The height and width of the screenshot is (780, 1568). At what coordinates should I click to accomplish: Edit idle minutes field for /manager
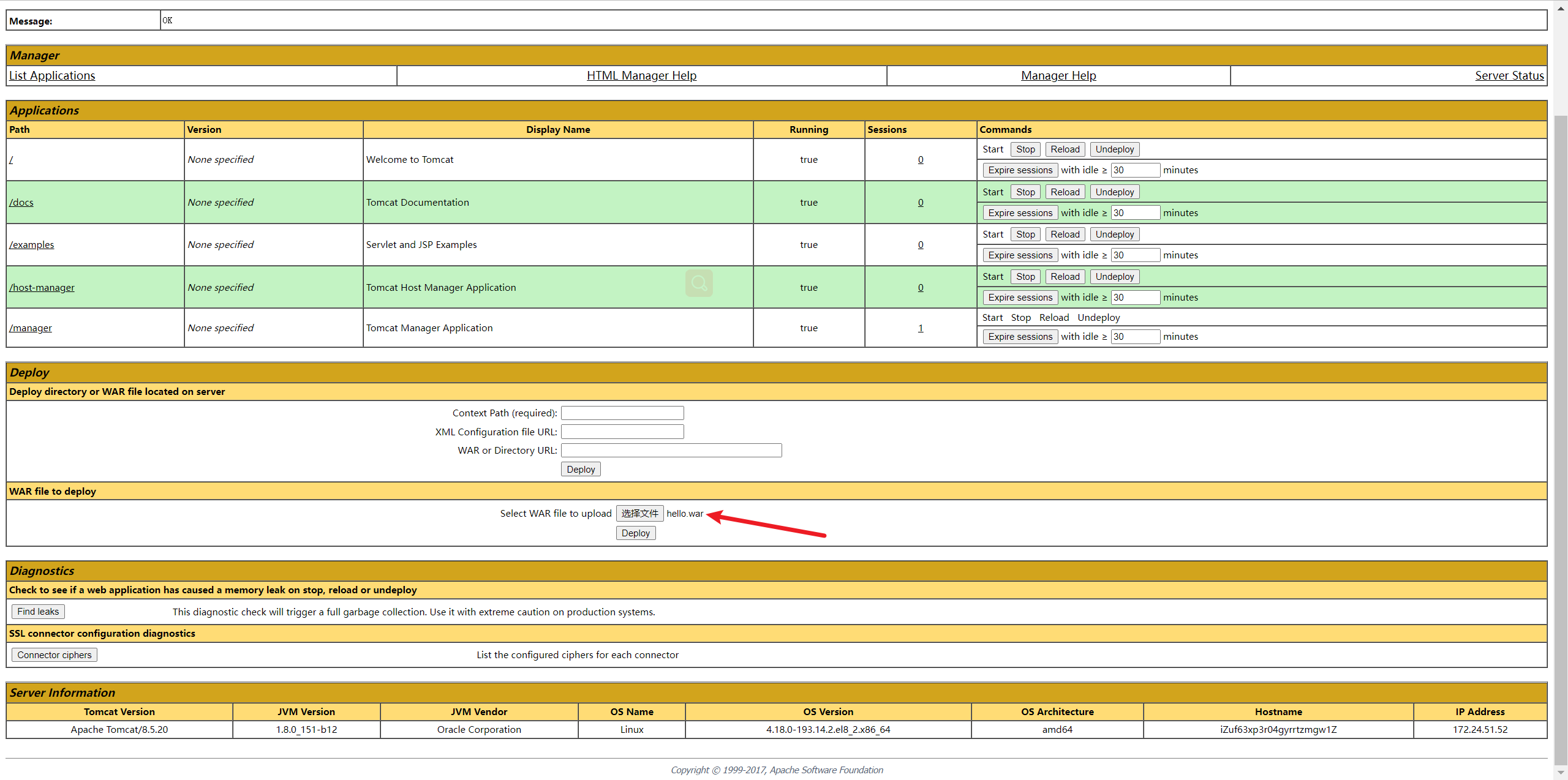coord(1136,337)
